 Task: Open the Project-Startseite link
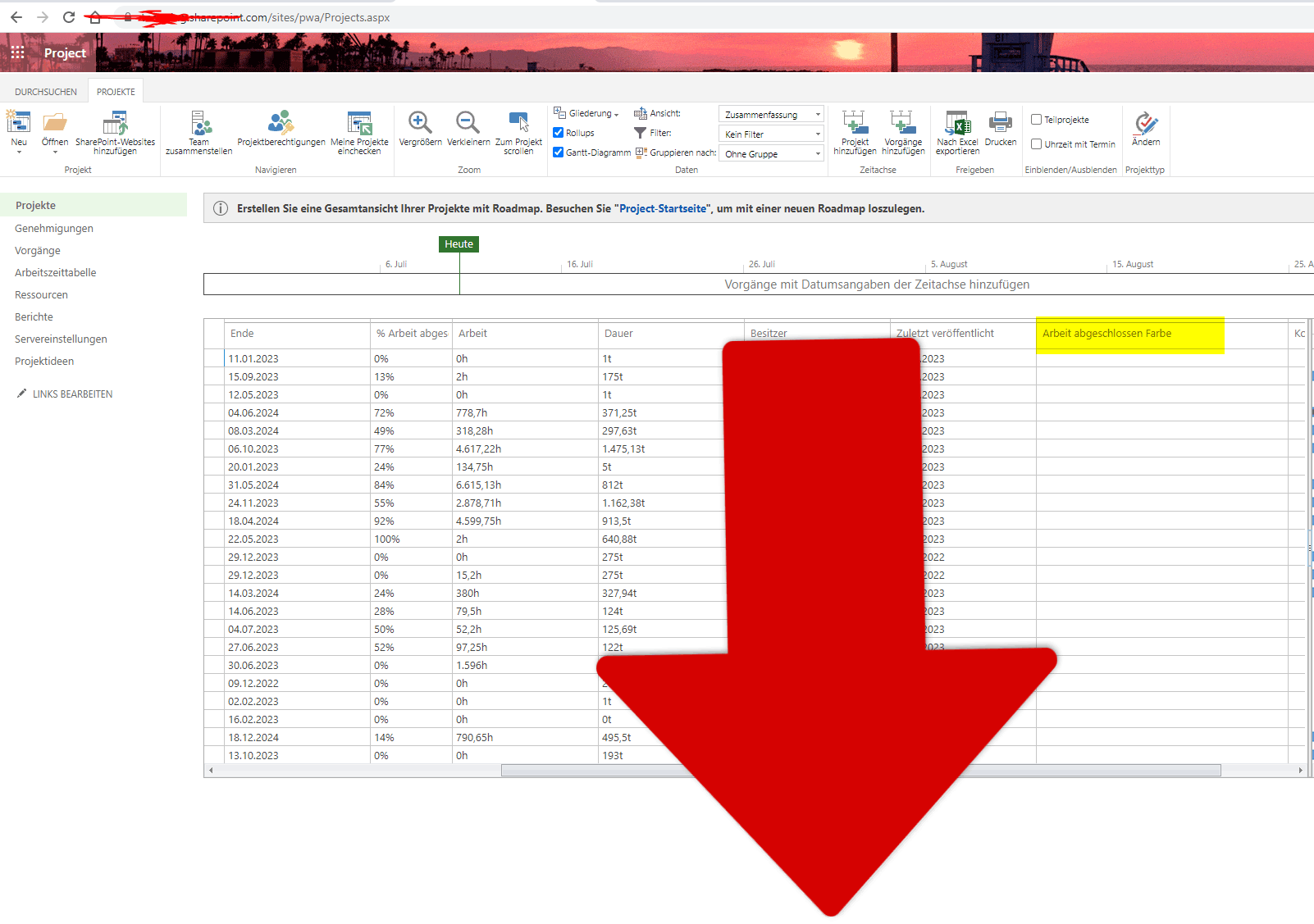coord(663,208)
